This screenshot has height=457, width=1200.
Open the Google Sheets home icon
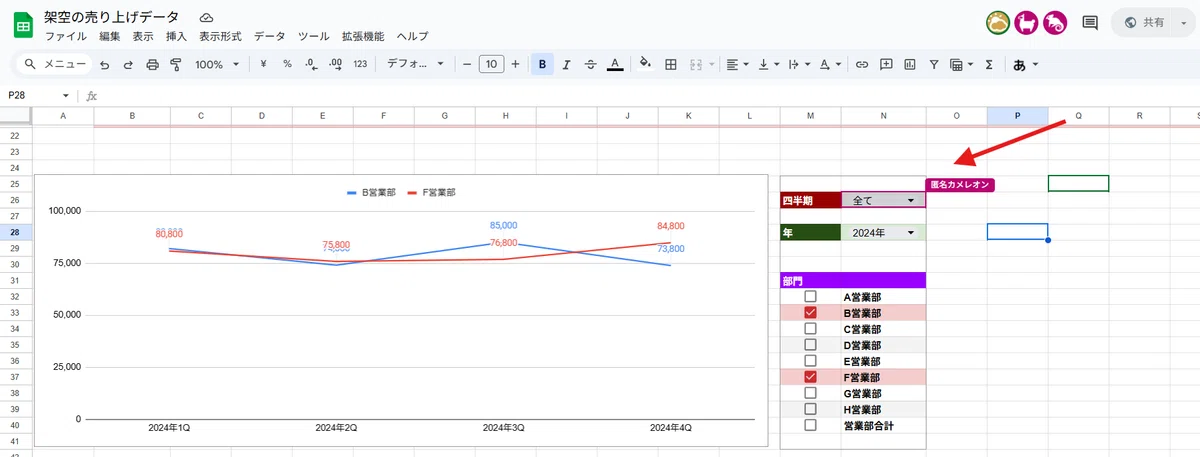point(23,25)
